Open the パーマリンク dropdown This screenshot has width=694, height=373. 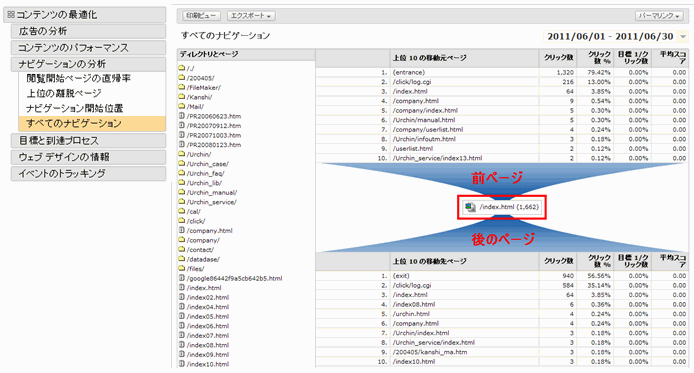[659, 15]
